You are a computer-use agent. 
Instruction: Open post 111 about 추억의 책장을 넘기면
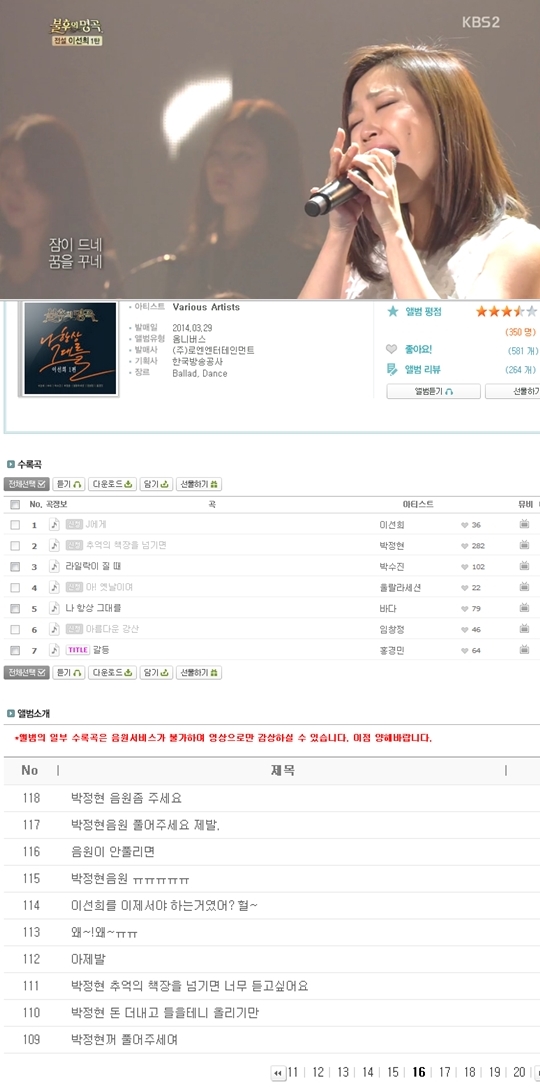(x=189, y=986)
